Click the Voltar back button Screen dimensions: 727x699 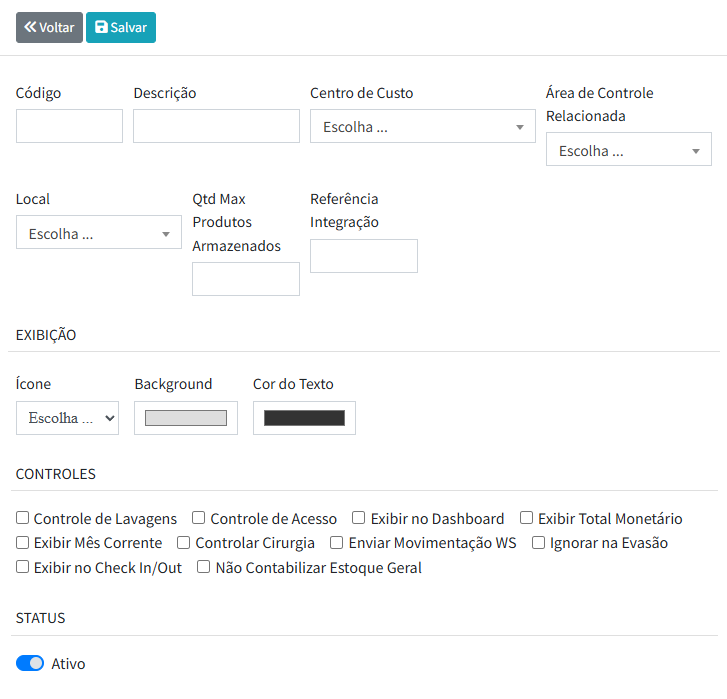pyautogui.click(x=49, y=27)
